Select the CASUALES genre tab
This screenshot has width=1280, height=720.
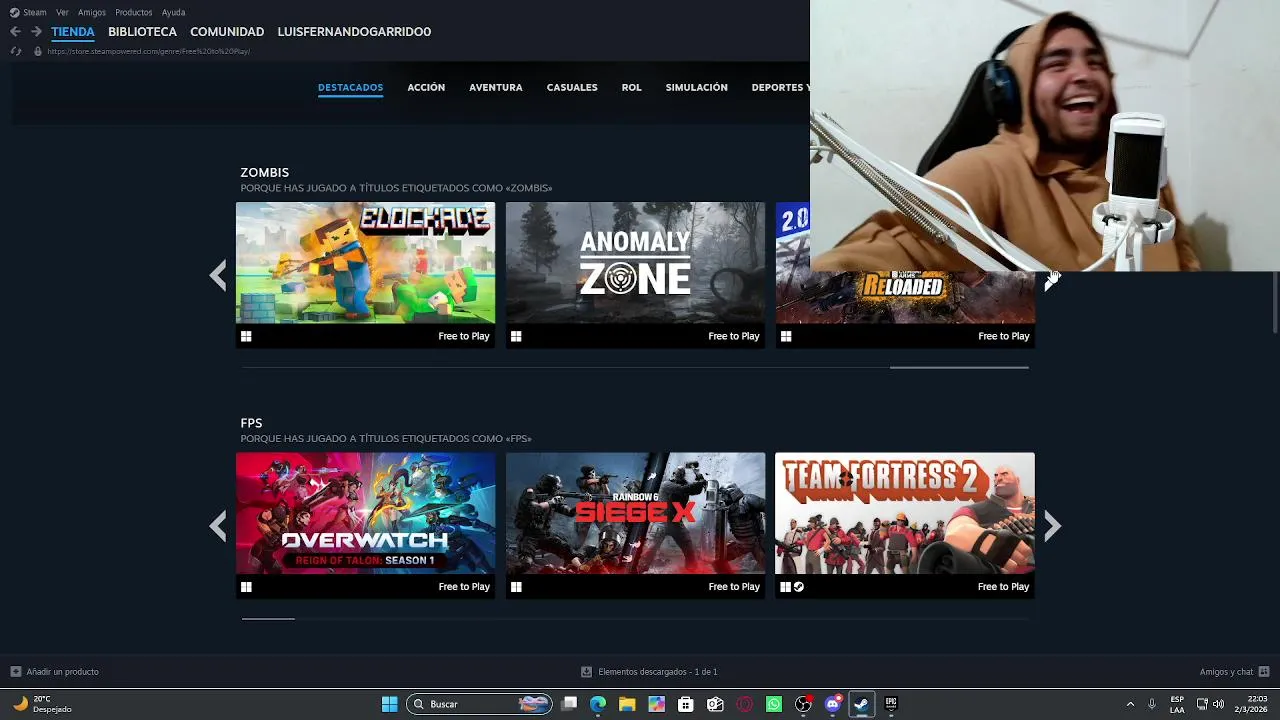(x=572, y=88)
